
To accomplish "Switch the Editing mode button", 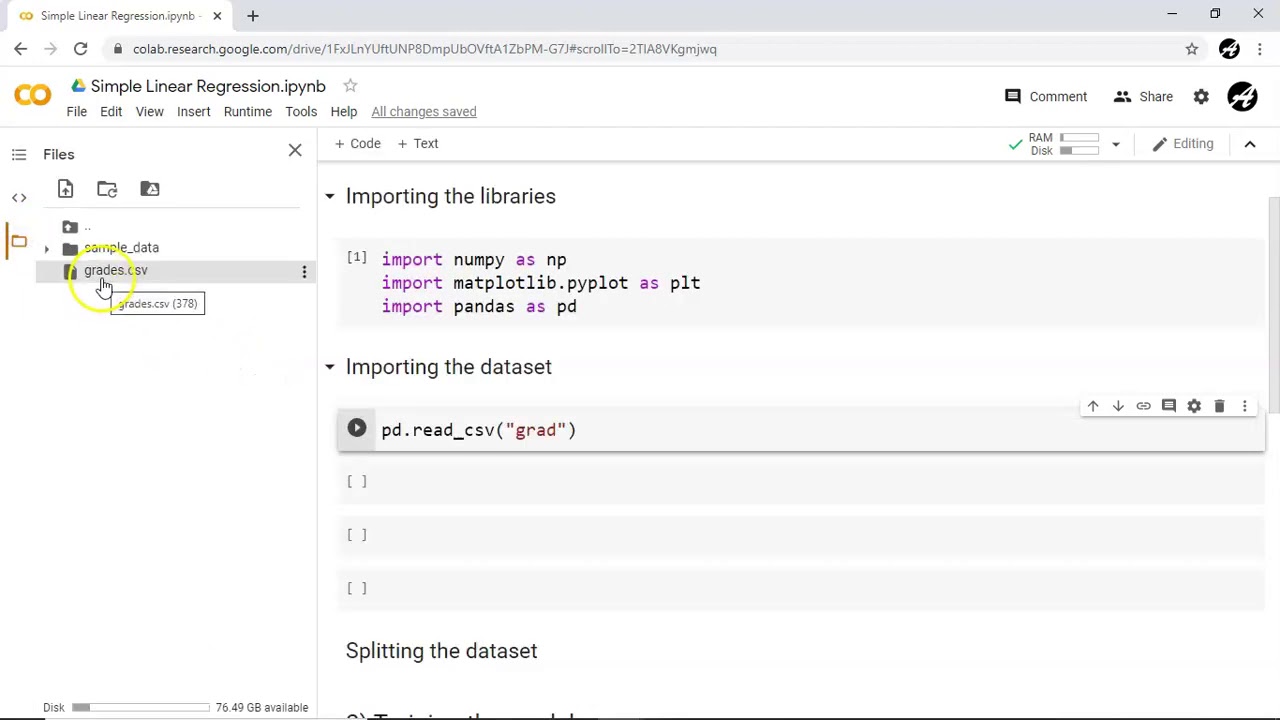I will (1183, 144).
